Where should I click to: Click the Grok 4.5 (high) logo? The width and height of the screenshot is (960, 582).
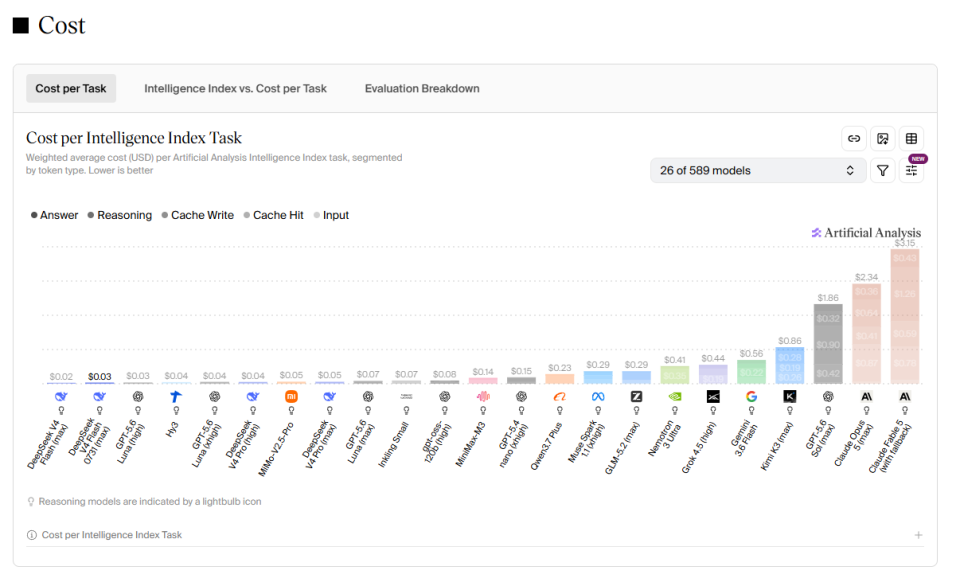(x=713, y=397)
